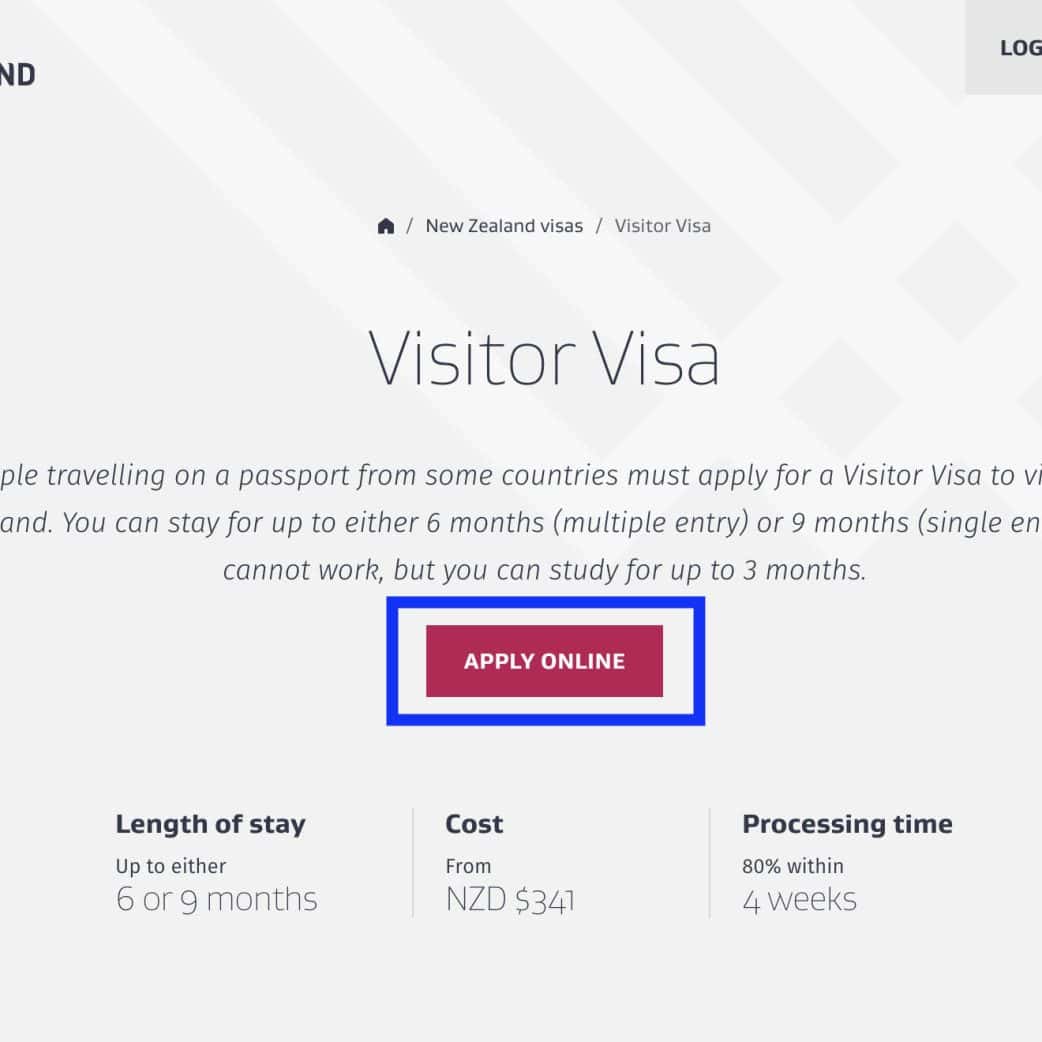This screenshot has height=1042, width=1042.
Task: Click the Cost heading
Action: coord(474,824)
